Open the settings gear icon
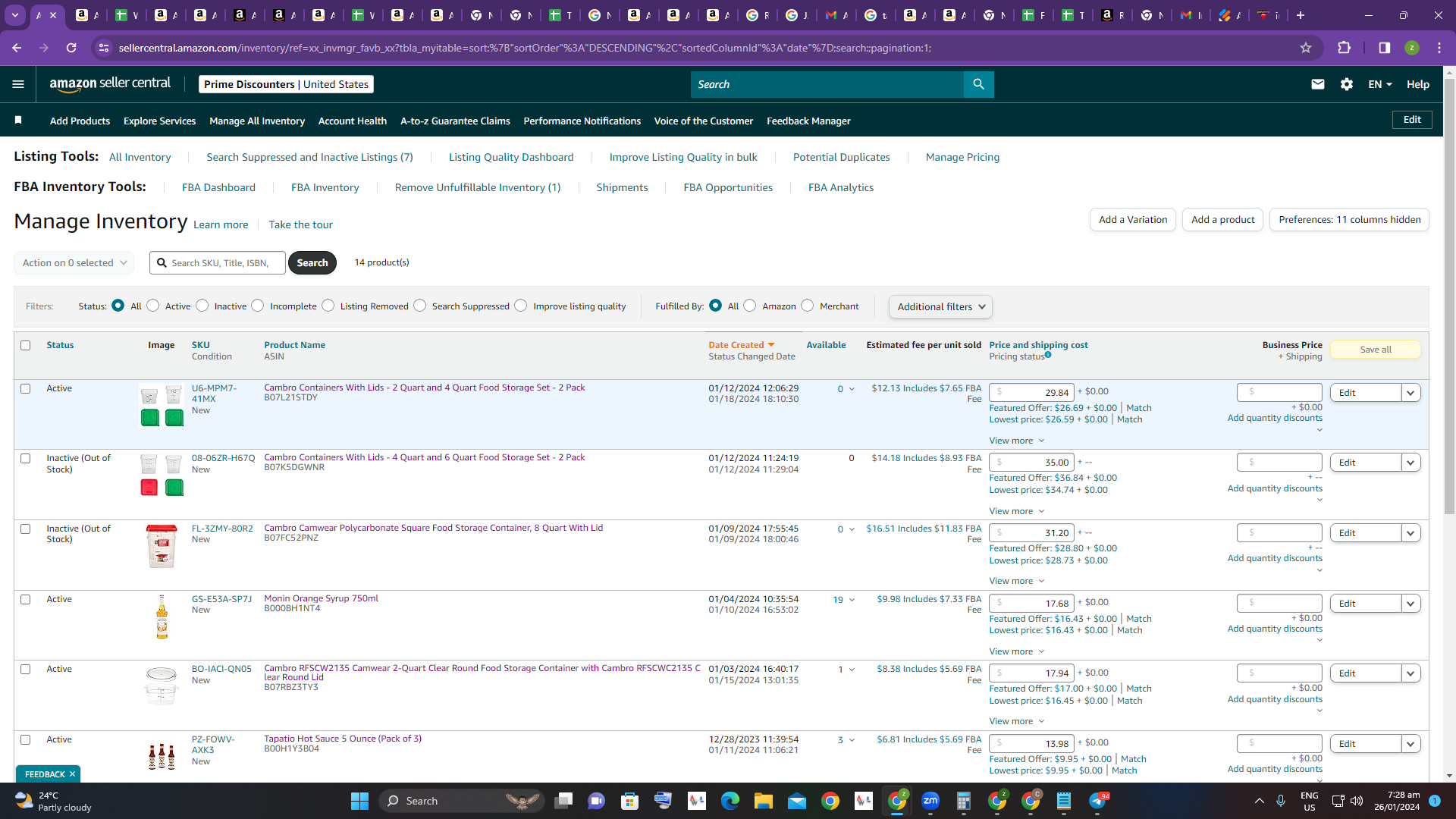This screenshot has width=1456, height=819. point(1347,84)
